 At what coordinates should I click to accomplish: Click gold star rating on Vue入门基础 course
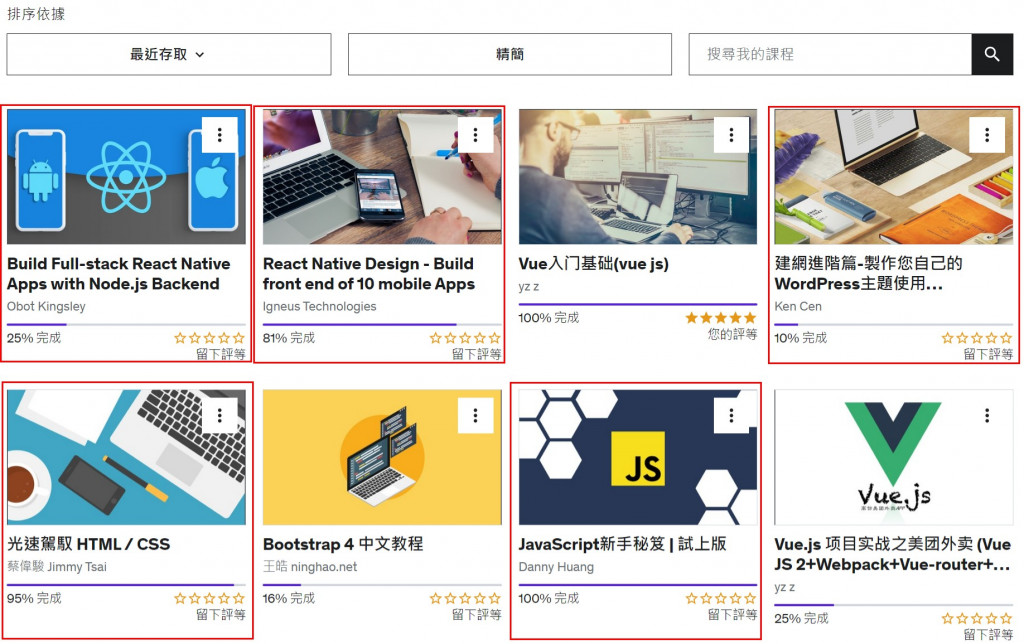[721, 317]
